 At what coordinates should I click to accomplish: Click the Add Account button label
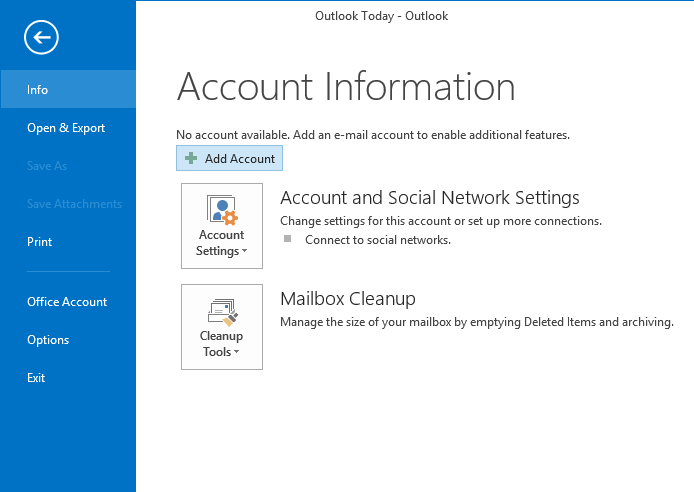(x=239, y=158)
